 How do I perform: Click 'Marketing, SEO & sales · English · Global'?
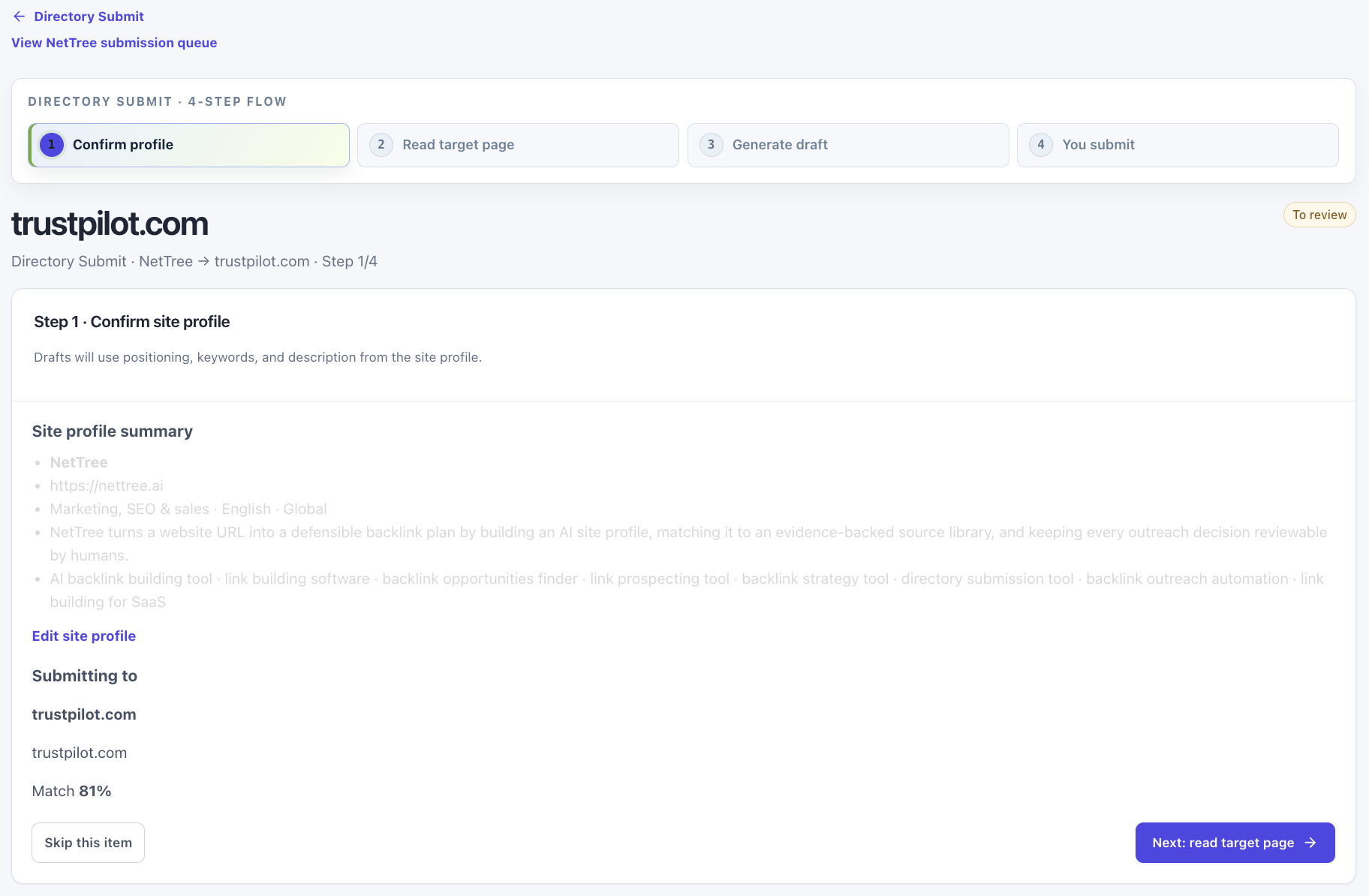[x=188, y=509]
